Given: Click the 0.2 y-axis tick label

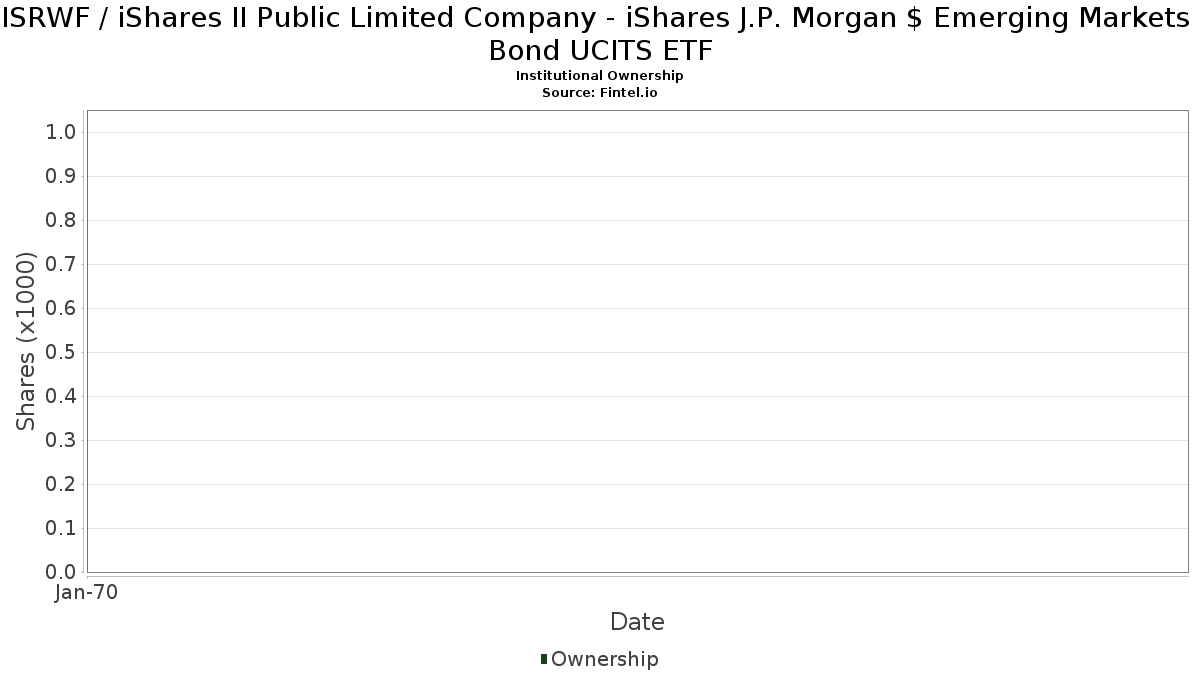Looking at the screenshot, I should pyautogui.click(x=61, y=485).
